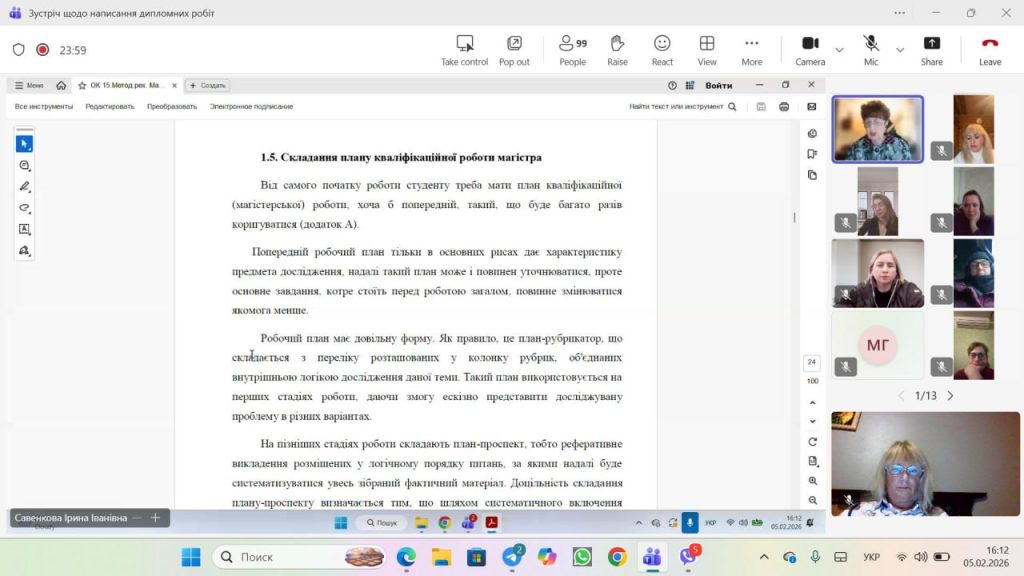Toggle the Camera on
The image size is (1024, 576).
(x=810, y=50)
